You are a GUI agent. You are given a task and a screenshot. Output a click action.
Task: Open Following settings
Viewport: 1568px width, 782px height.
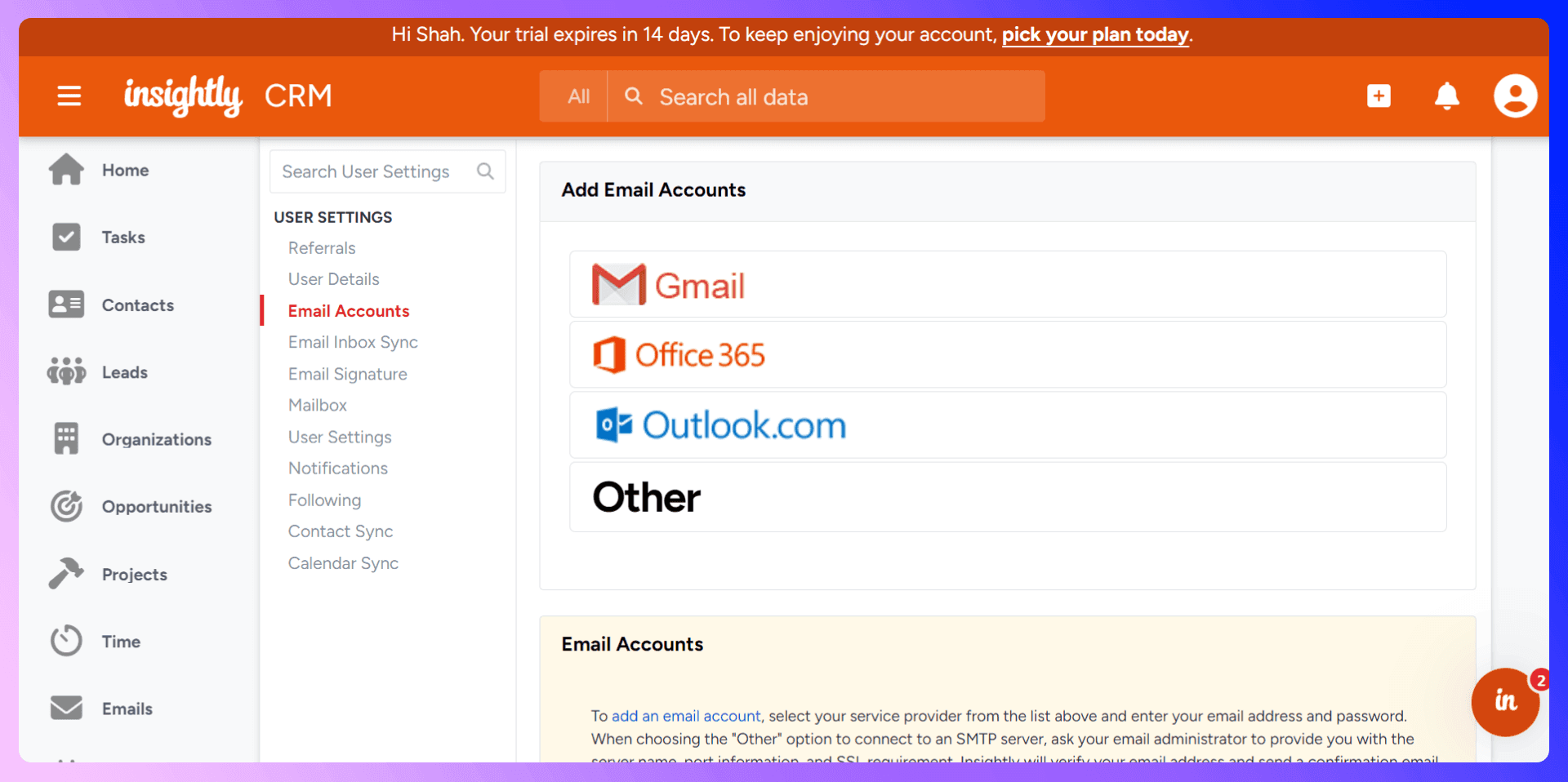tap(324, 500)
